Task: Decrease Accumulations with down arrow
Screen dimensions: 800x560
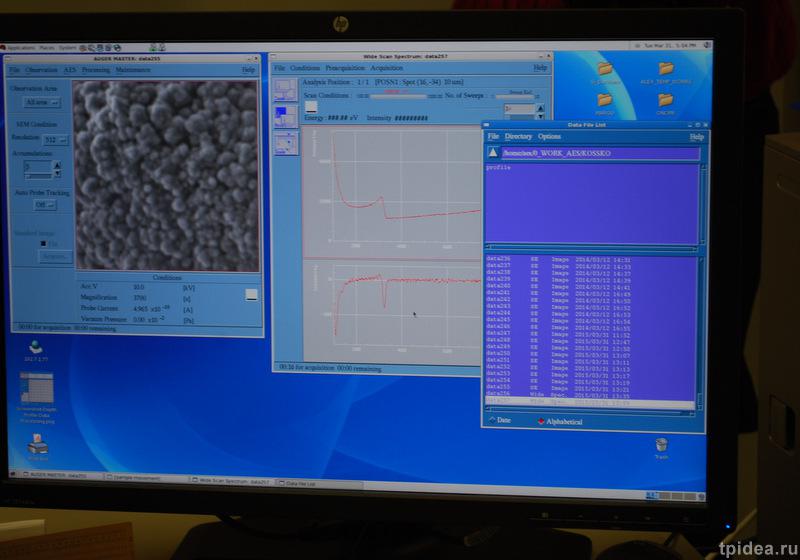Action: point(57,173)
